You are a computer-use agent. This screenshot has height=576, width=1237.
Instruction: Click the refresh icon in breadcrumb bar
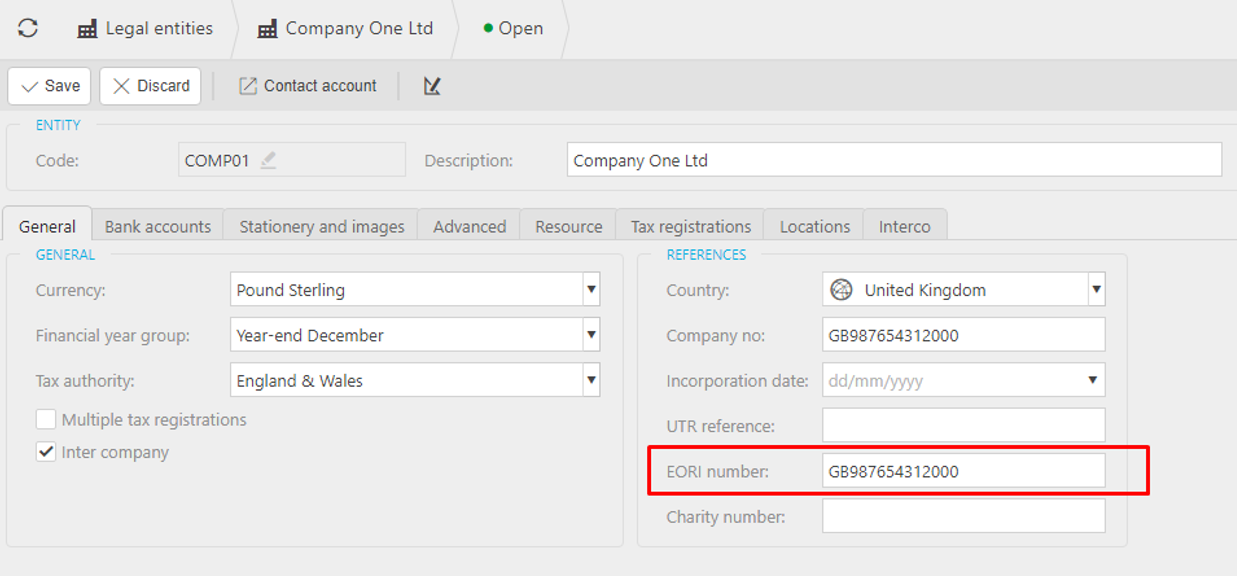tap(28, 28)
